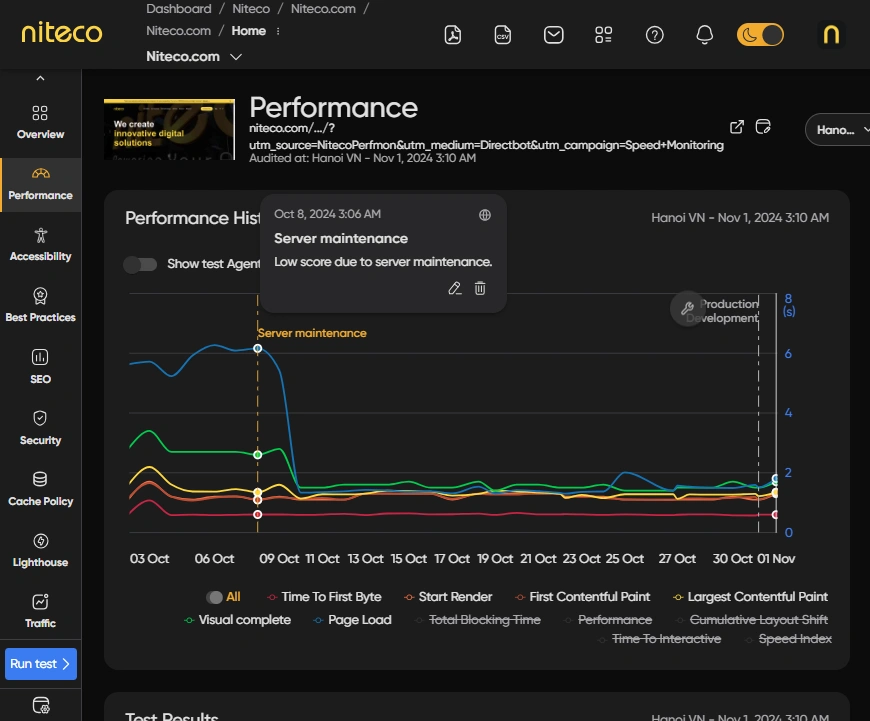Open page thumbnail preview
The height and width of the screenshot is (721, 870).
click(169, 129)
